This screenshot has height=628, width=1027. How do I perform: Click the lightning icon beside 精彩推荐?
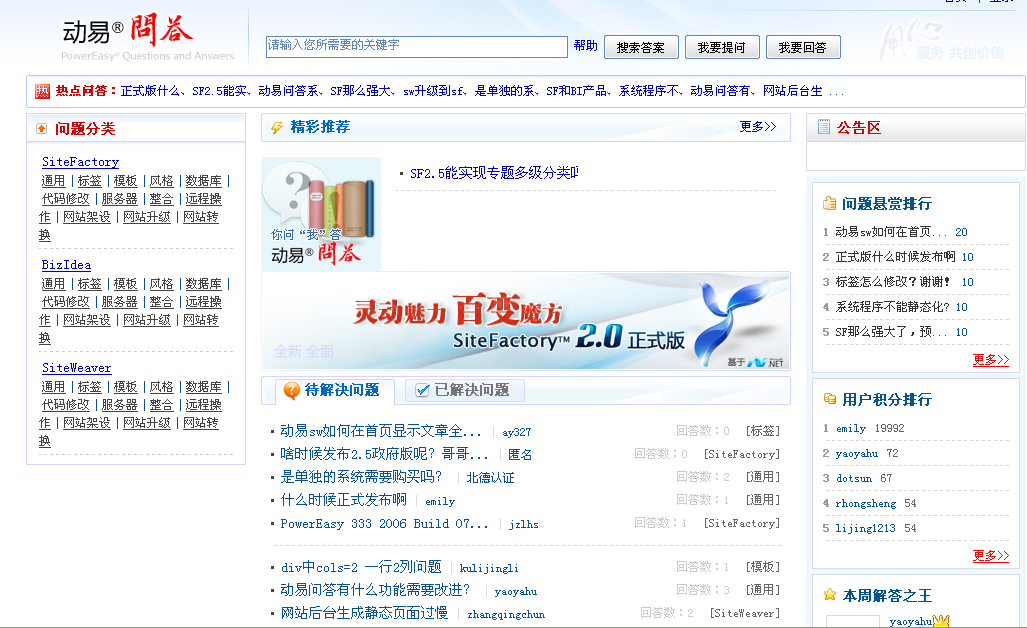tap(277, 128)
